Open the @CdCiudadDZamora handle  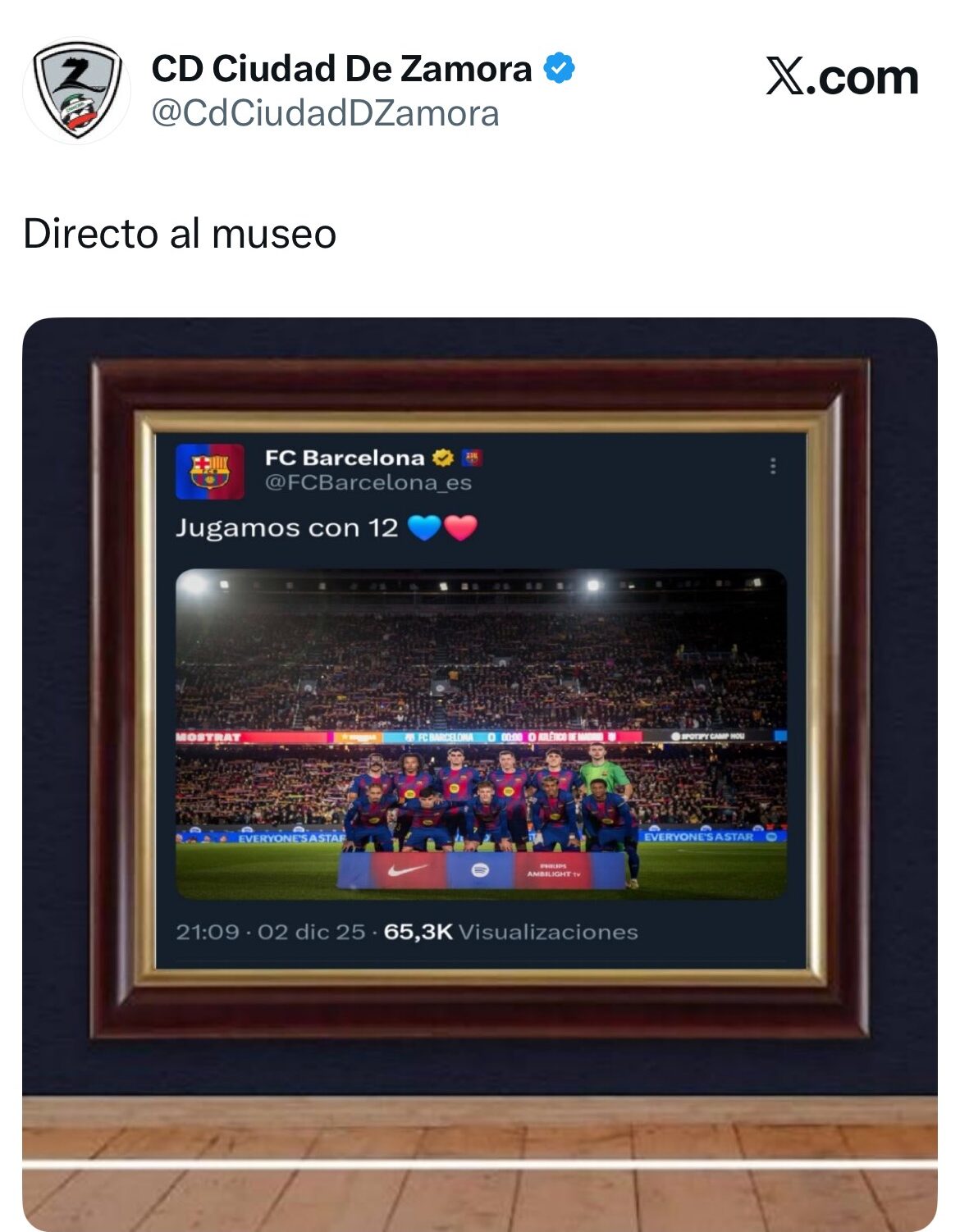pyautogui.click(x=325, y=113)
